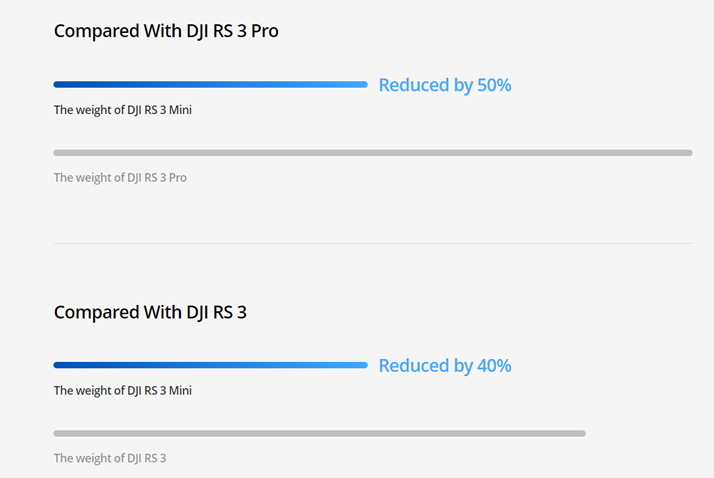The image size is (714, 478).
Task: Click the RS 3 Mini weight label in the RS 3 comparison
Action: tap(123, 391)
